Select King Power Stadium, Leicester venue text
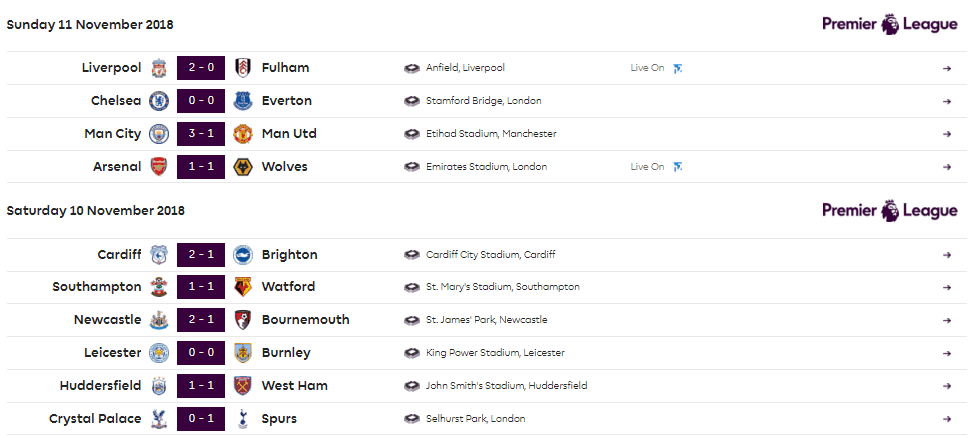Screen dimensions: 974x438 (x=496, y=353)
